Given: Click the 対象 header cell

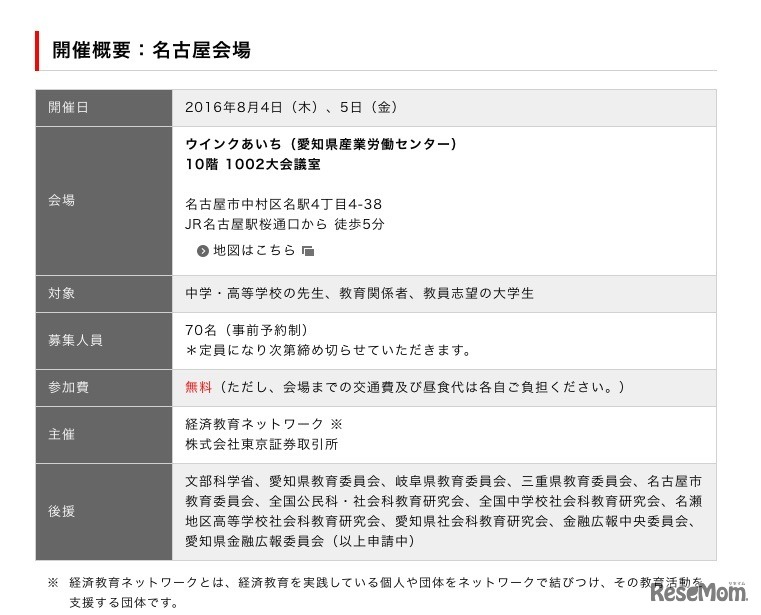Looking at the screenshot, I should click(x=104, y=294).
